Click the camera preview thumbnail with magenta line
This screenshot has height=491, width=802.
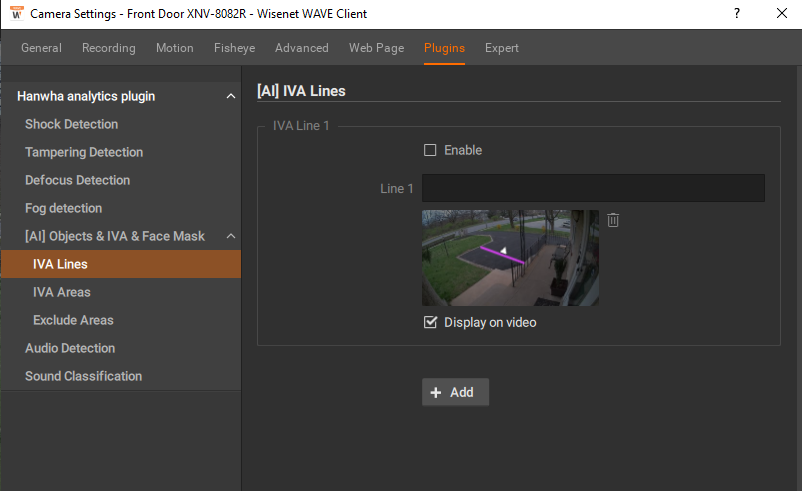click(x=510, y=258)
